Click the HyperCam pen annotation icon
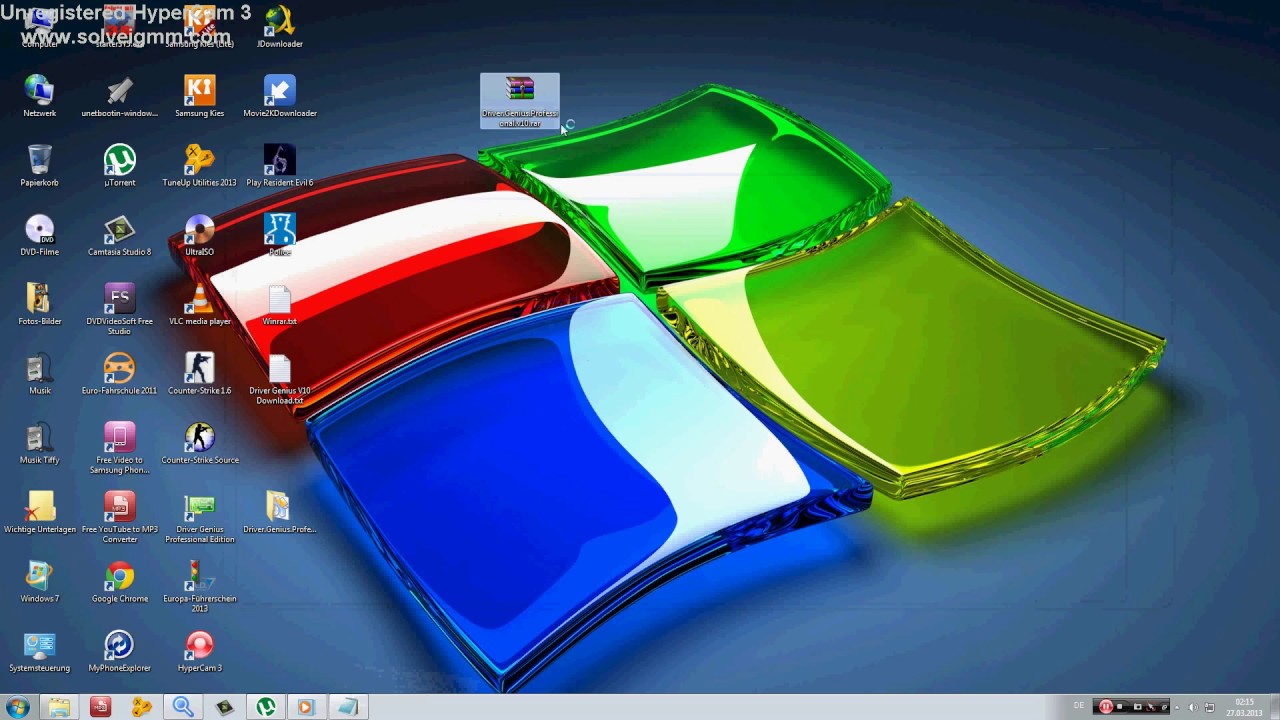This screenshot has height=720, width=1280. tap(1163, 707)
